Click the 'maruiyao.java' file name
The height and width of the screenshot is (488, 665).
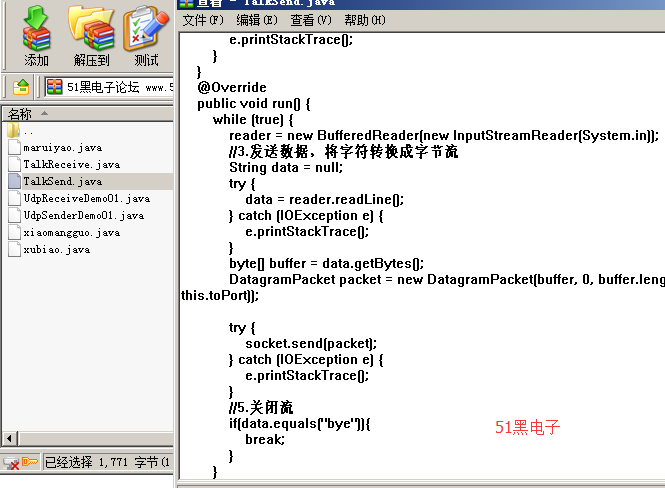(x=63, y=148)
